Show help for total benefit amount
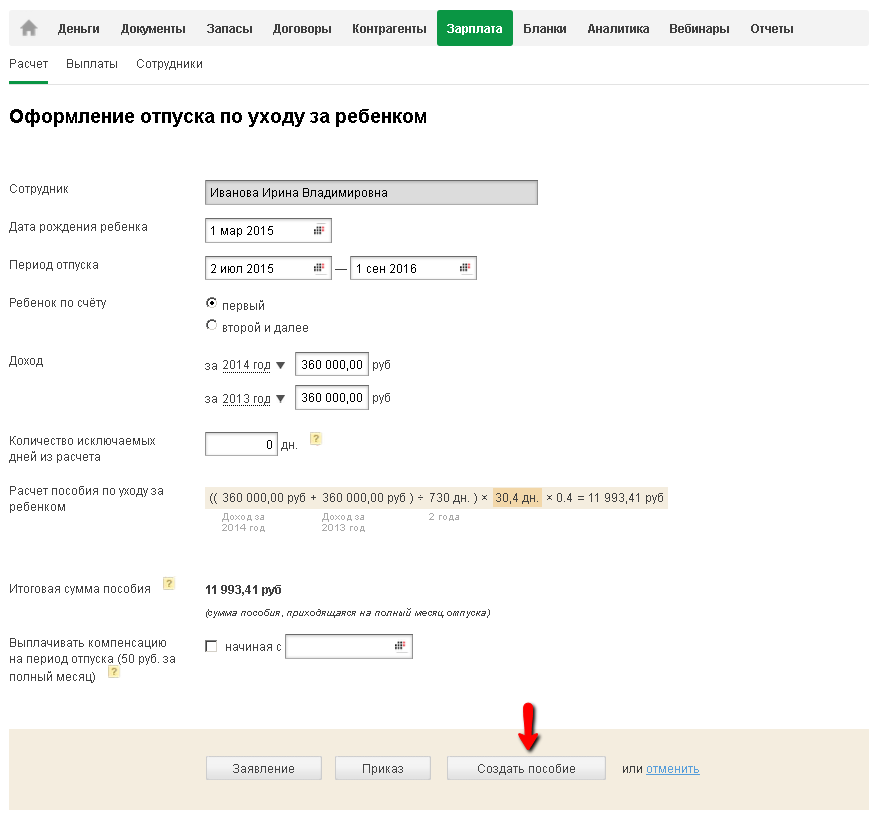This screenshot has width=876, height=824. (169, 584)
